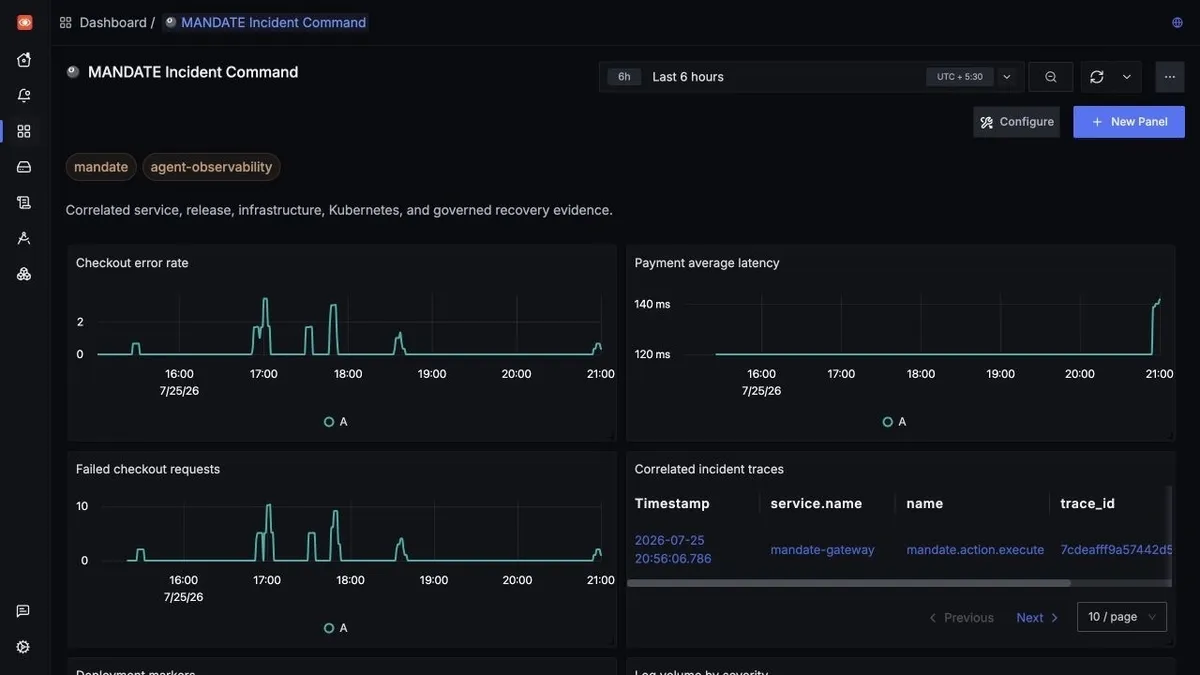Click the Failed checkout requests panel title
The image size is (1200, 675).
(148, 469)
